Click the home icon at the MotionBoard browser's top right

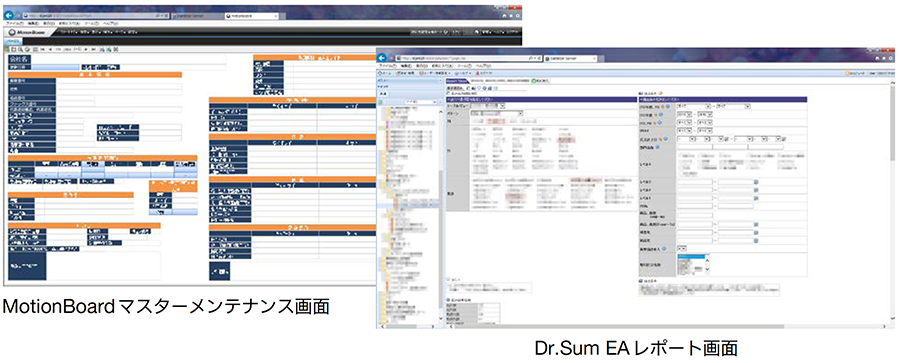pyautogui.click(x=503, y=17)
